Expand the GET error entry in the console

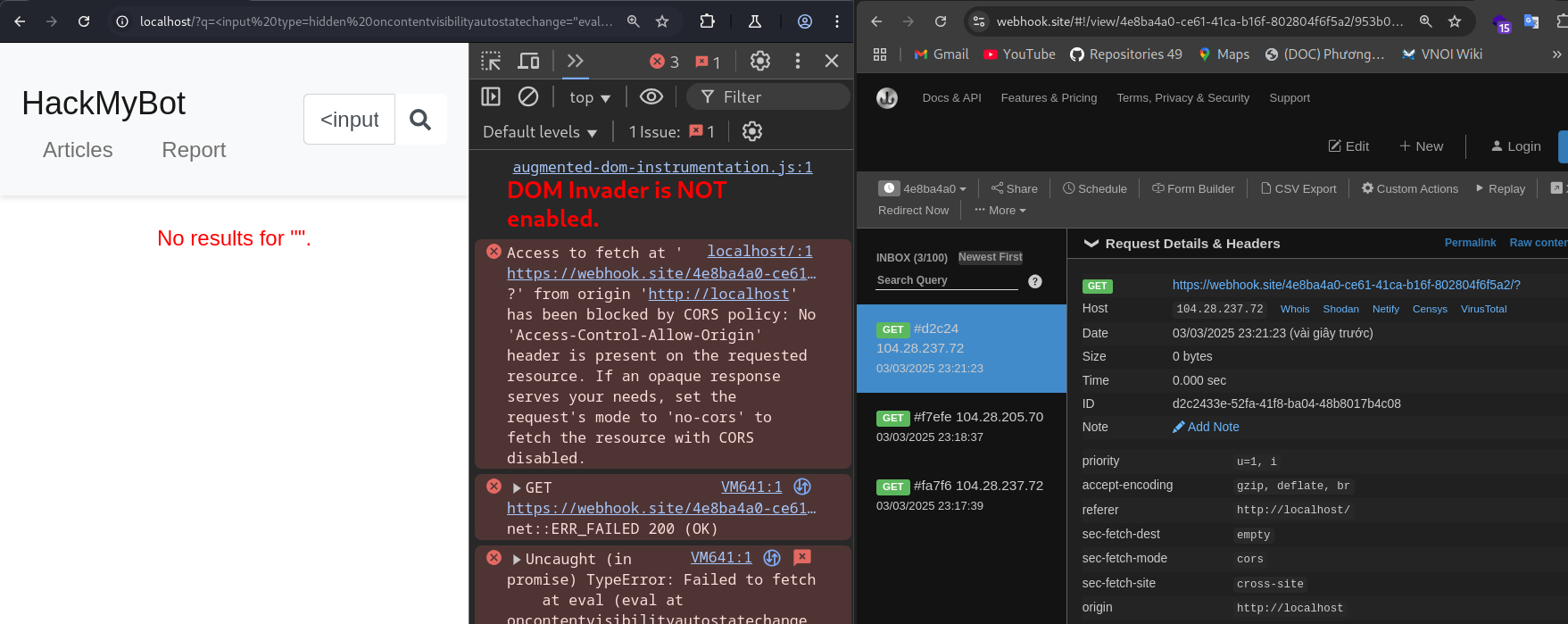coord(517,487)
